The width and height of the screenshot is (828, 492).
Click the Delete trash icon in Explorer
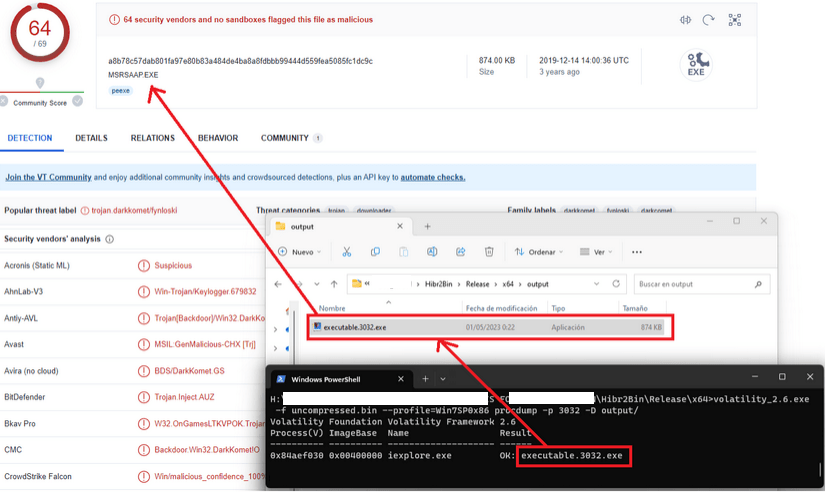point(489,252)
